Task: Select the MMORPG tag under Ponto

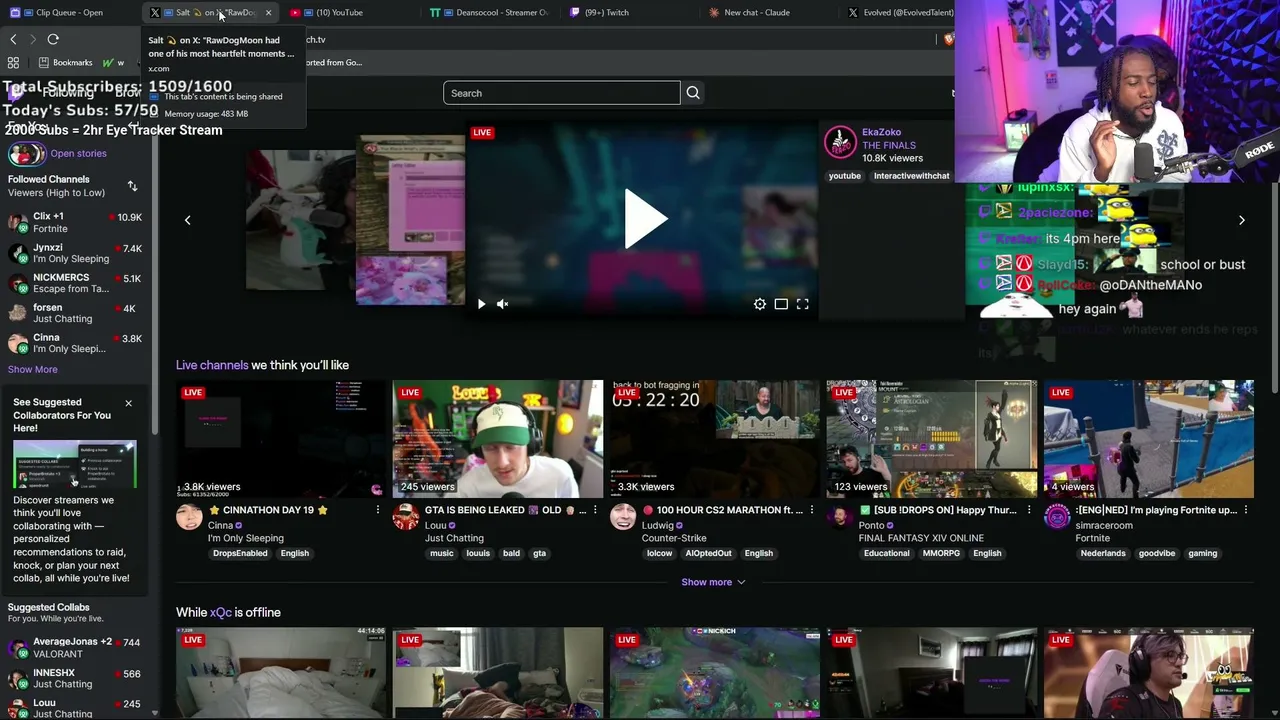Action: pyautogui.click(x=941, y=553)
